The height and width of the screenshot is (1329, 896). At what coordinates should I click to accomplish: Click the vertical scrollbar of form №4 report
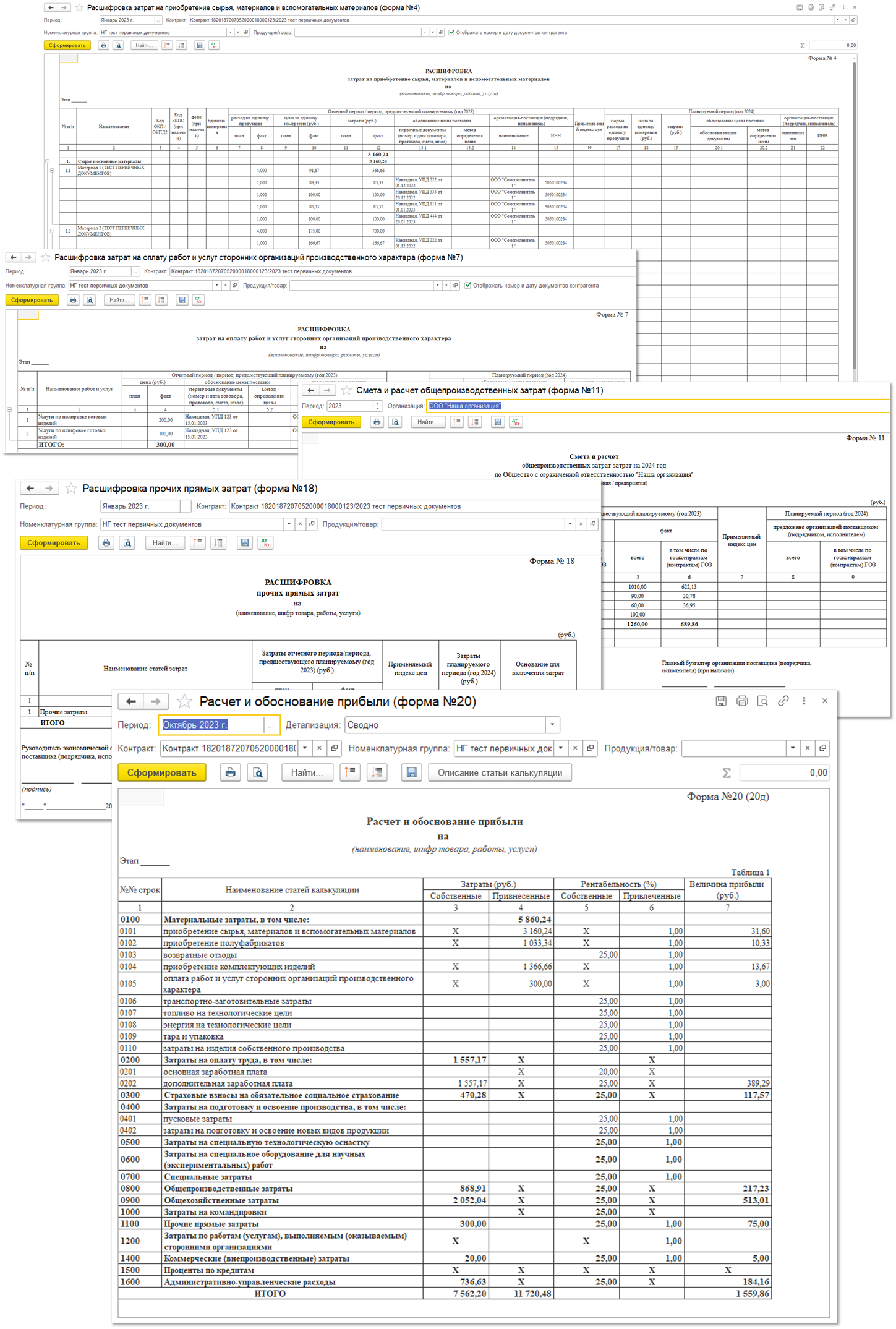(854, 186)
